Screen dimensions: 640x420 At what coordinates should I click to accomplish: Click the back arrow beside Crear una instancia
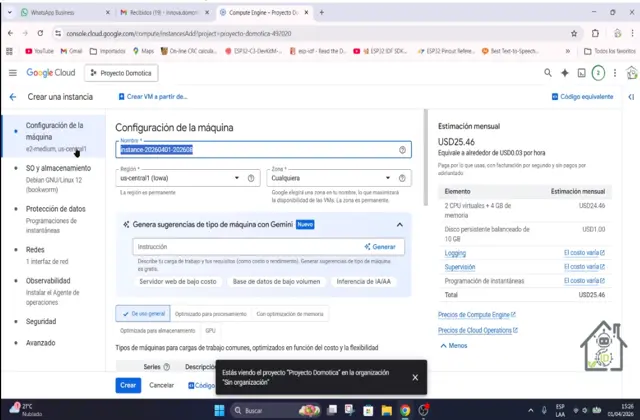coord(12,97)
